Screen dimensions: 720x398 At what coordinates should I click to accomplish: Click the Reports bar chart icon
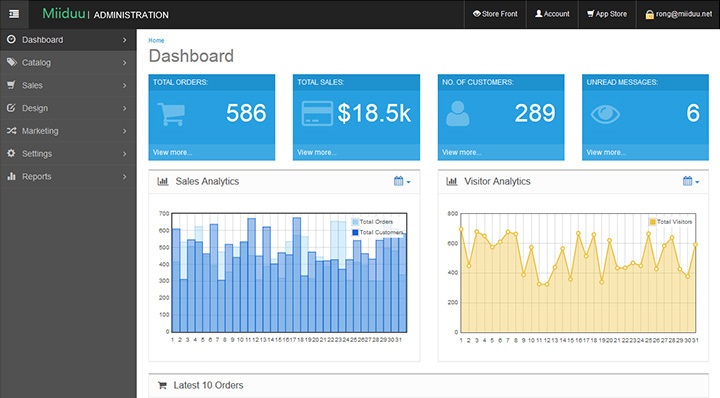pos(11,176)
